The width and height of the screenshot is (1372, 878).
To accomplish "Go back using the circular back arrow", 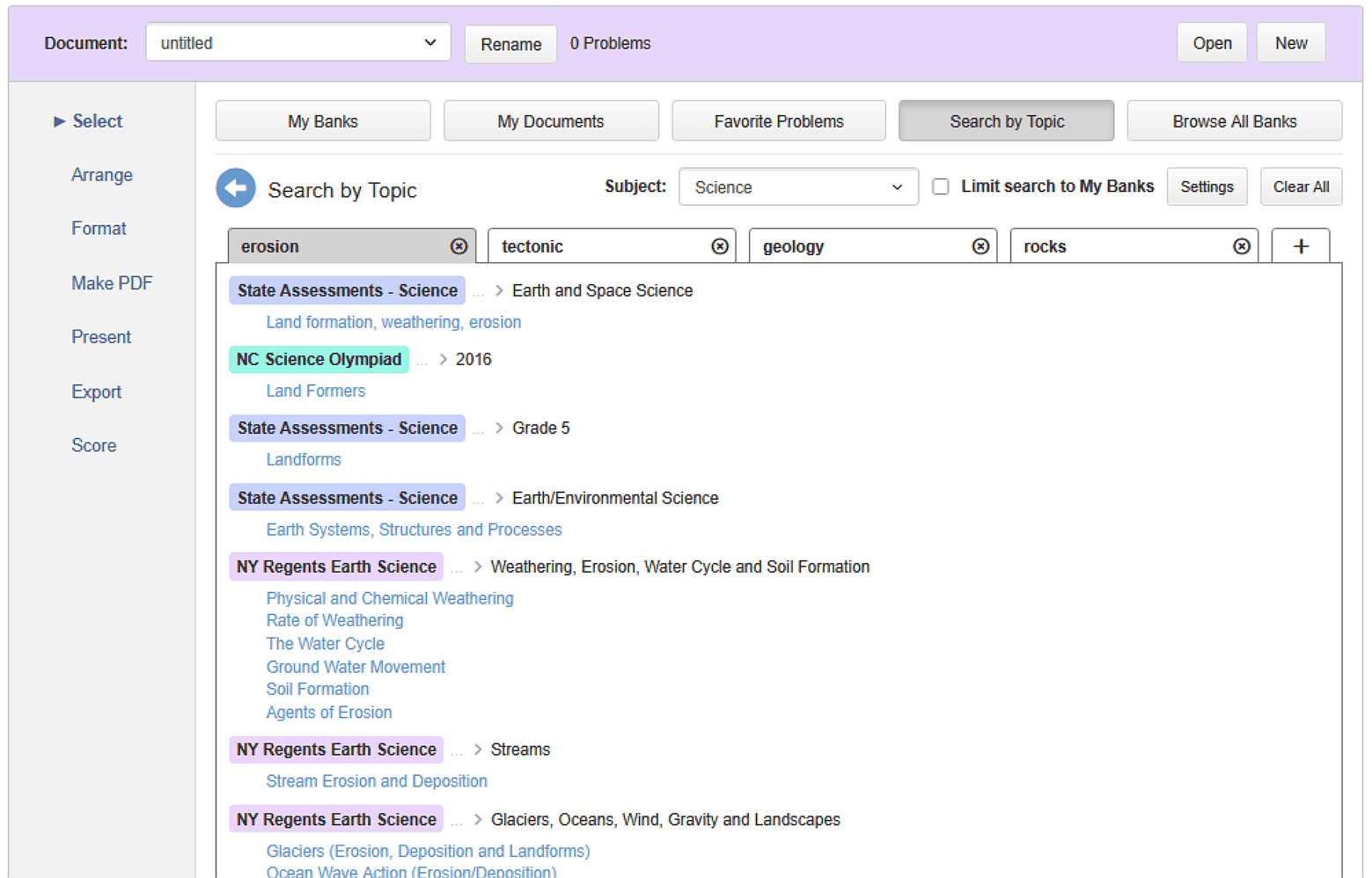I will click(x=235, y=188).
